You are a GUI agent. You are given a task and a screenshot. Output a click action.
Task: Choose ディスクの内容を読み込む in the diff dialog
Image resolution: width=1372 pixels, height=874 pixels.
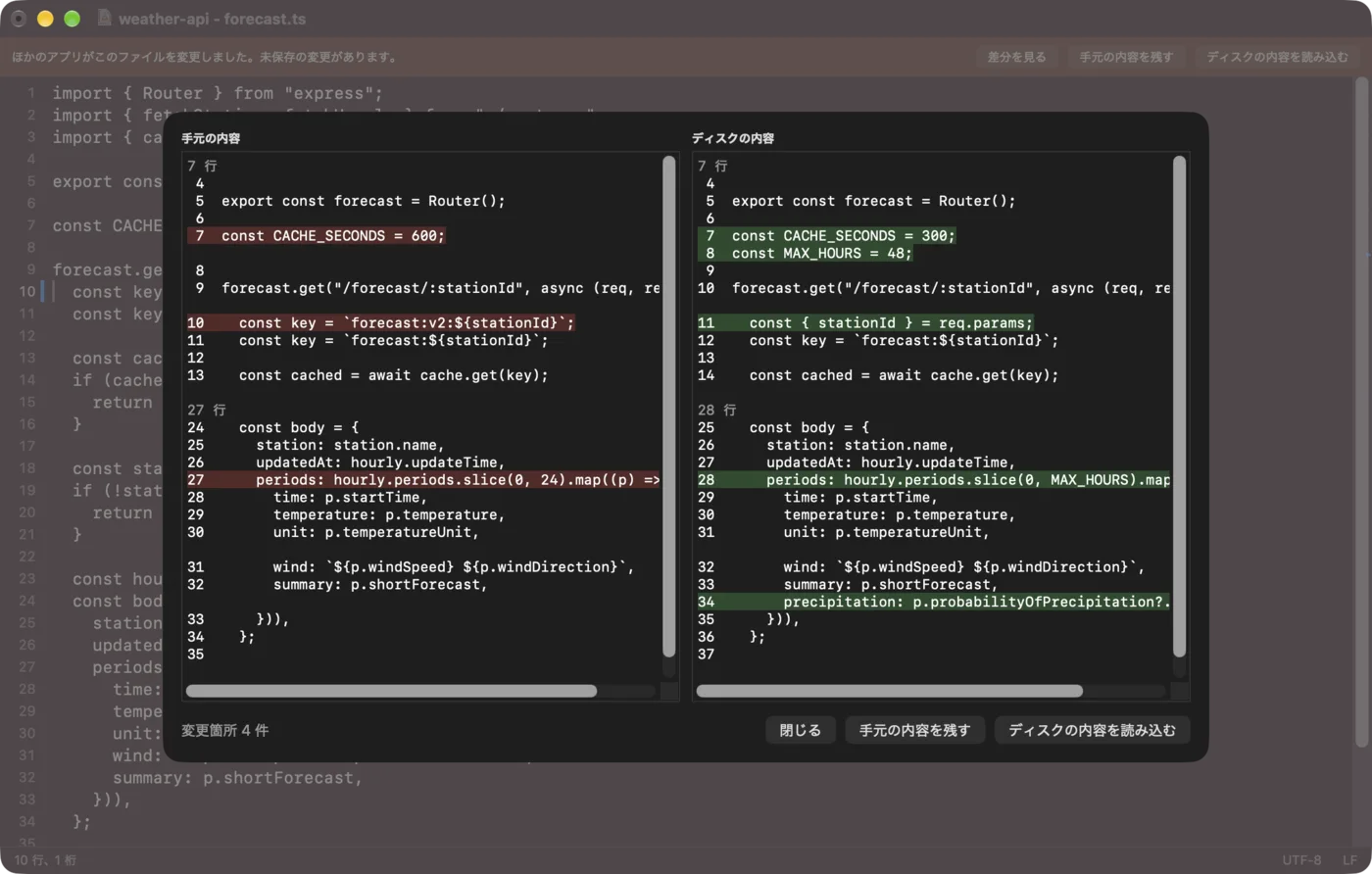pos(1092,730)
